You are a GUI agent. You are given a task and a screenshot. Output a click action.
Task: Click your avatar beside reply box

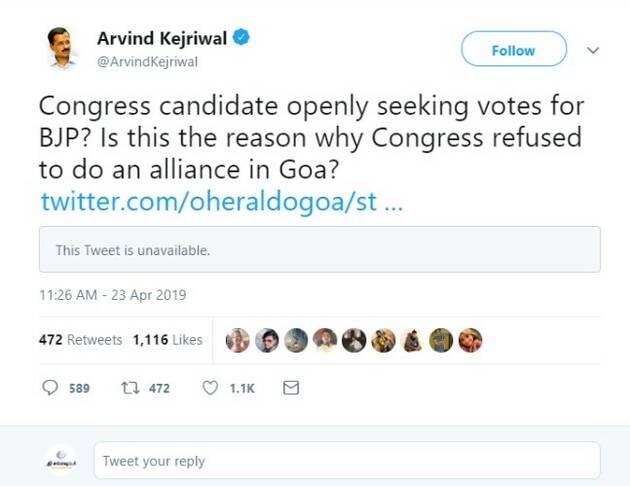point(62,460)
